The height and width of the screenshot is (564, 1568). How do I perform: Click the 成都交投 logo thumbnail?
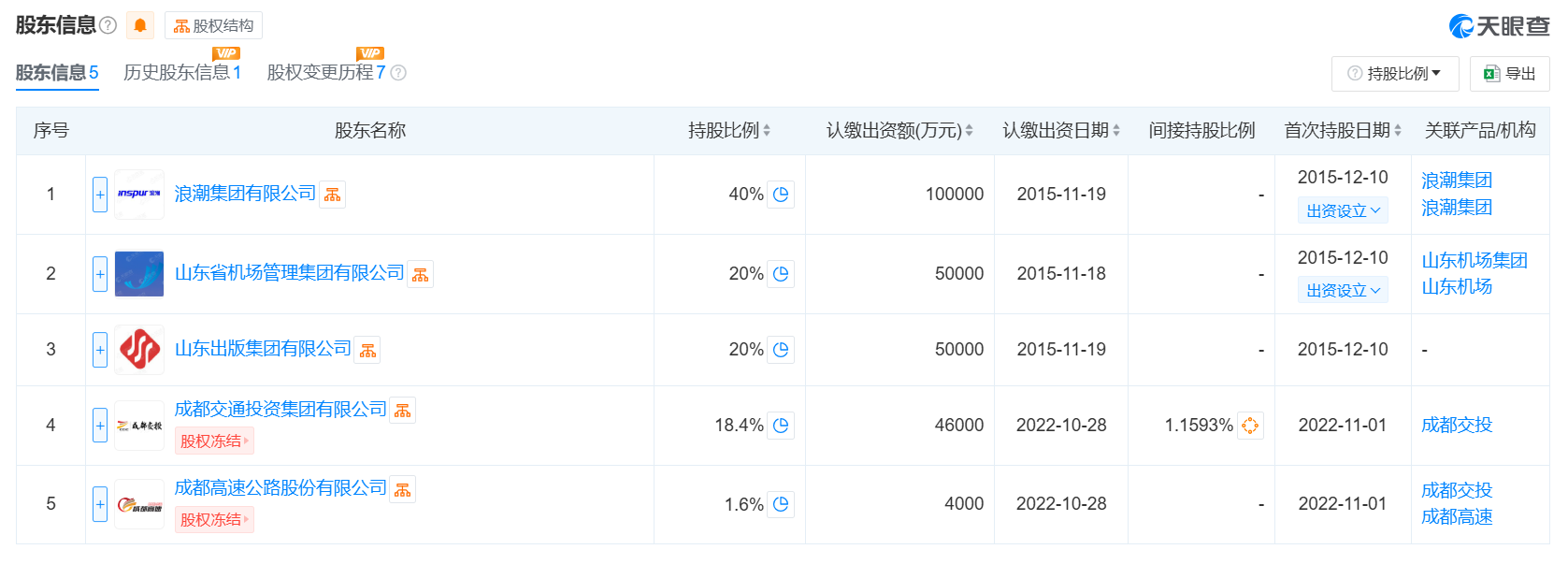[139, 426]
